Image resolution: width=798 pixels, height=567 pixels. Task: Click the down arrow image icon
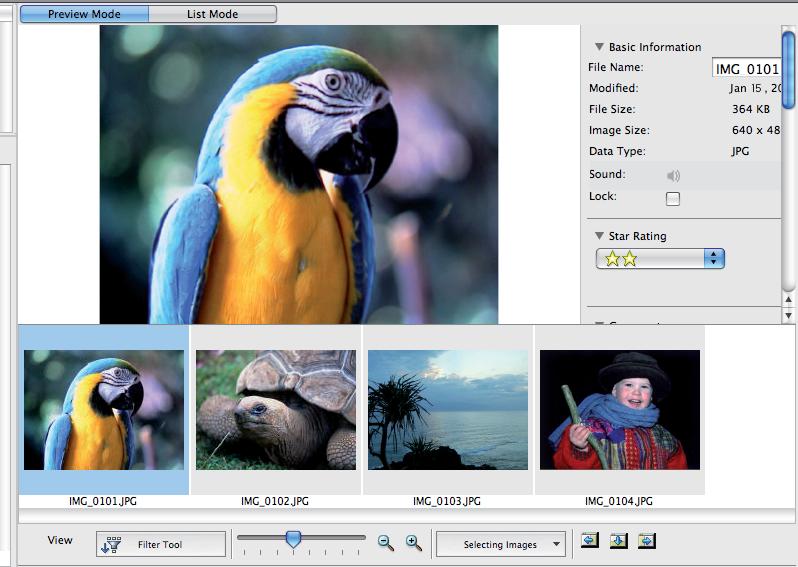618,540
